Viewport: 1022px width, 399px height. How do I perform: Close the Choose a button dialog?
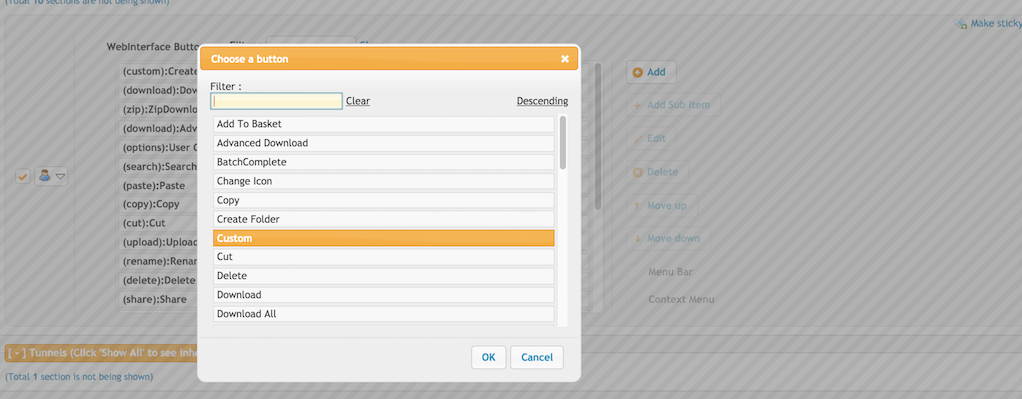click(564, 59)
